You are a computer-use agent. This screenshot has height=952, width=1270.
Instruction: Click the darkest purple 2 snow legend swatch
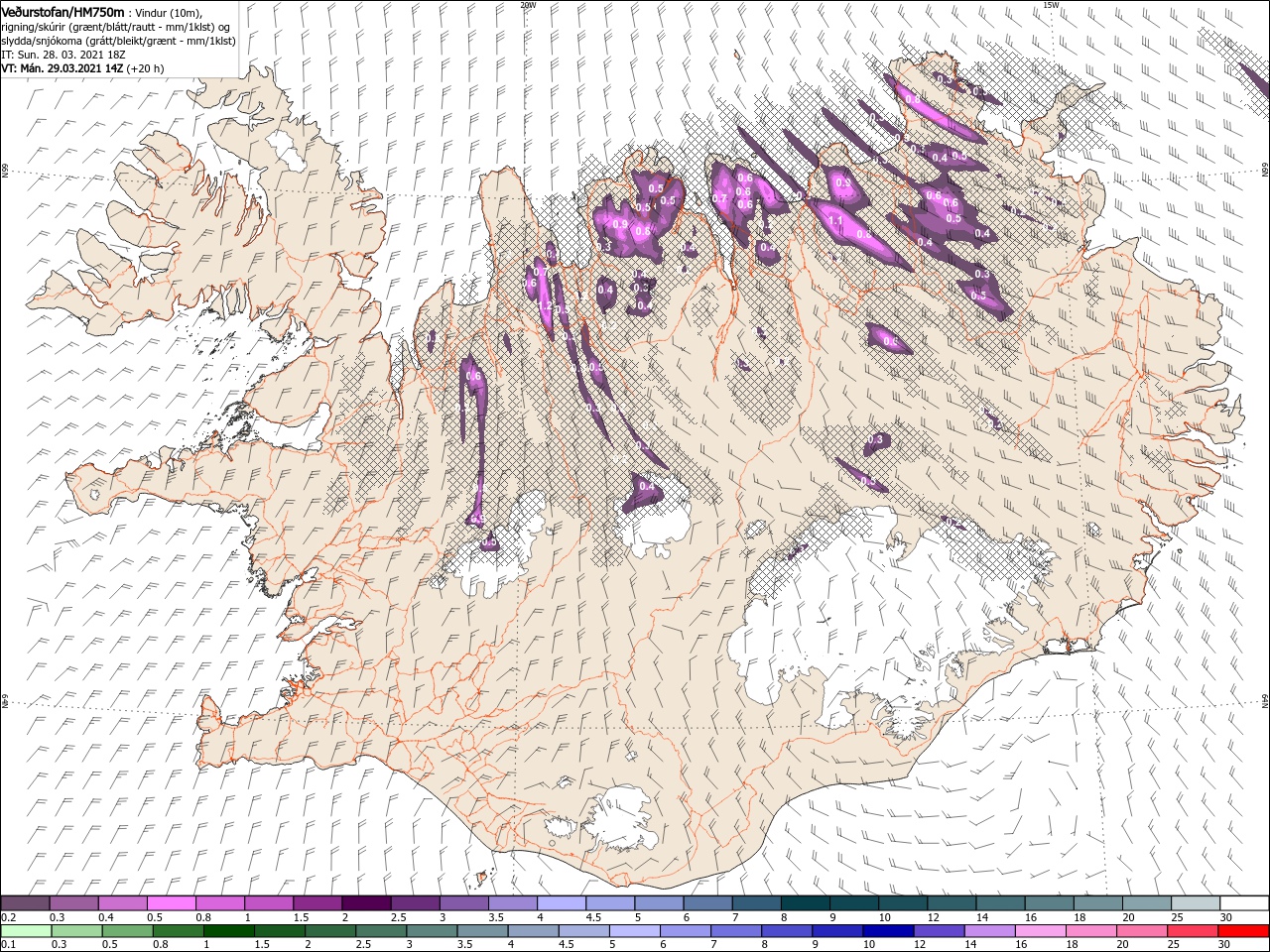click(x=365, y=903)
